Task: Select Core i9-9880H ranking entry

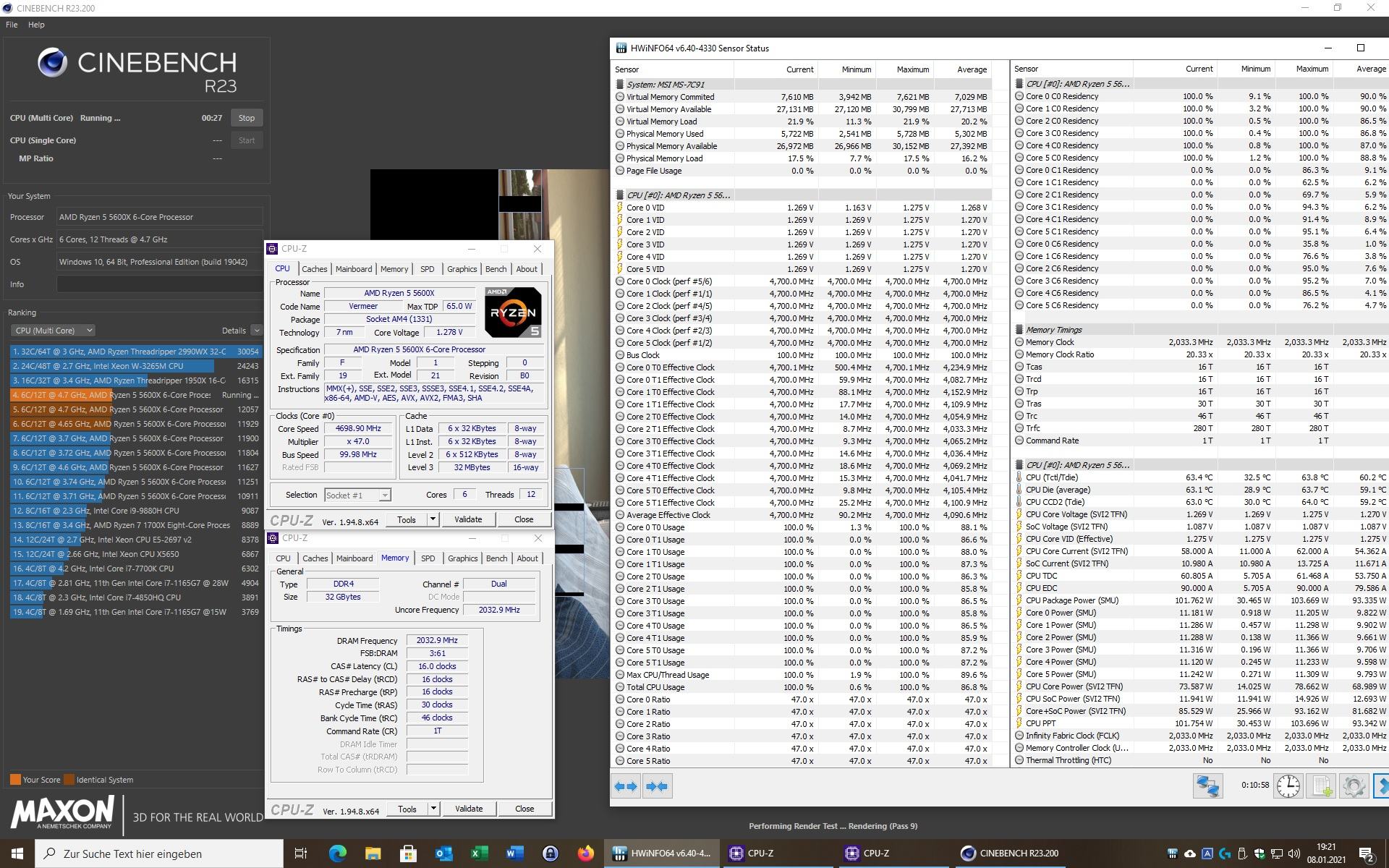Action: pos(135,511)
